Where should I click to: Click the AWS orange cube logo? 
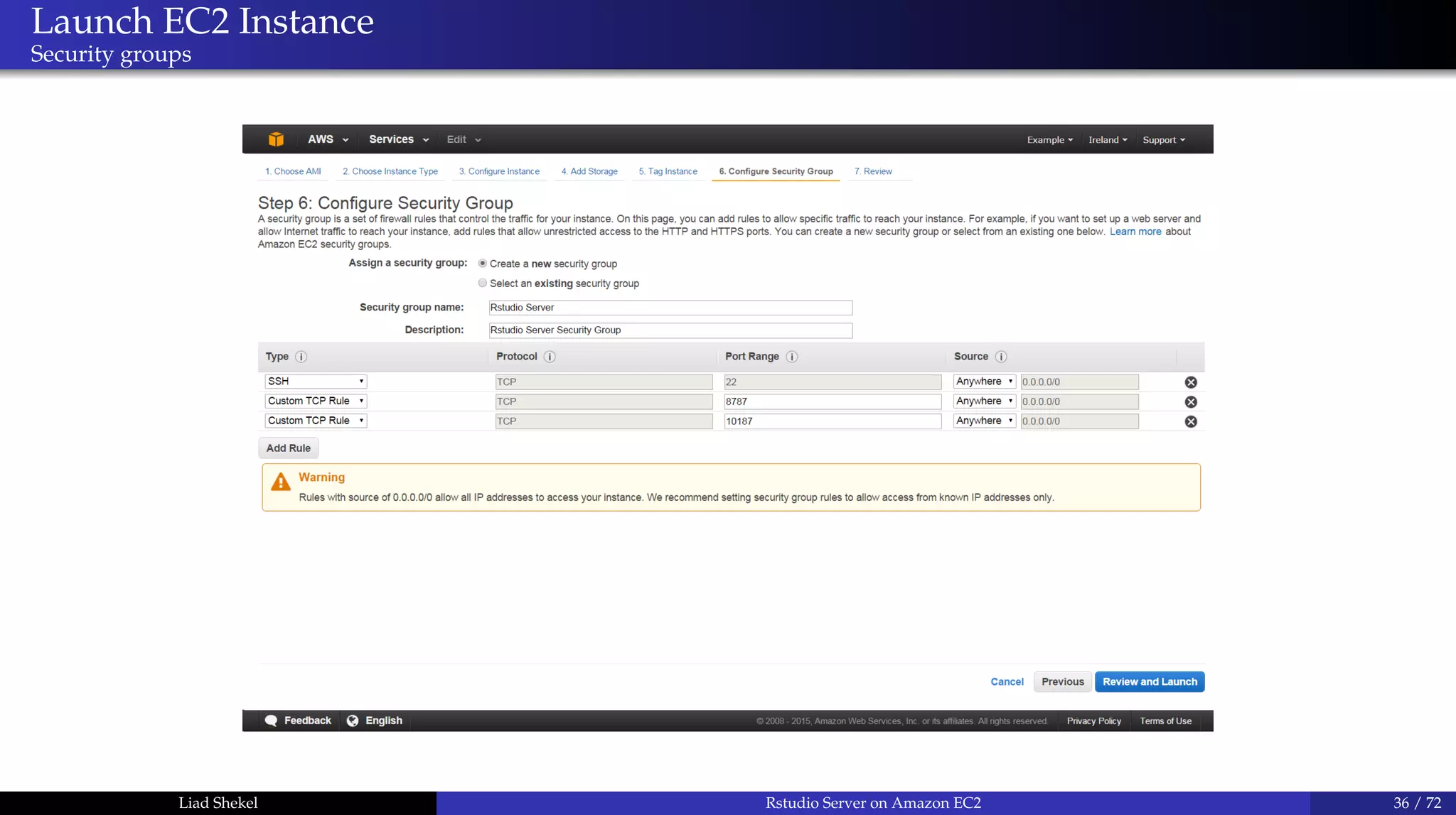click(x=276, y=139)
